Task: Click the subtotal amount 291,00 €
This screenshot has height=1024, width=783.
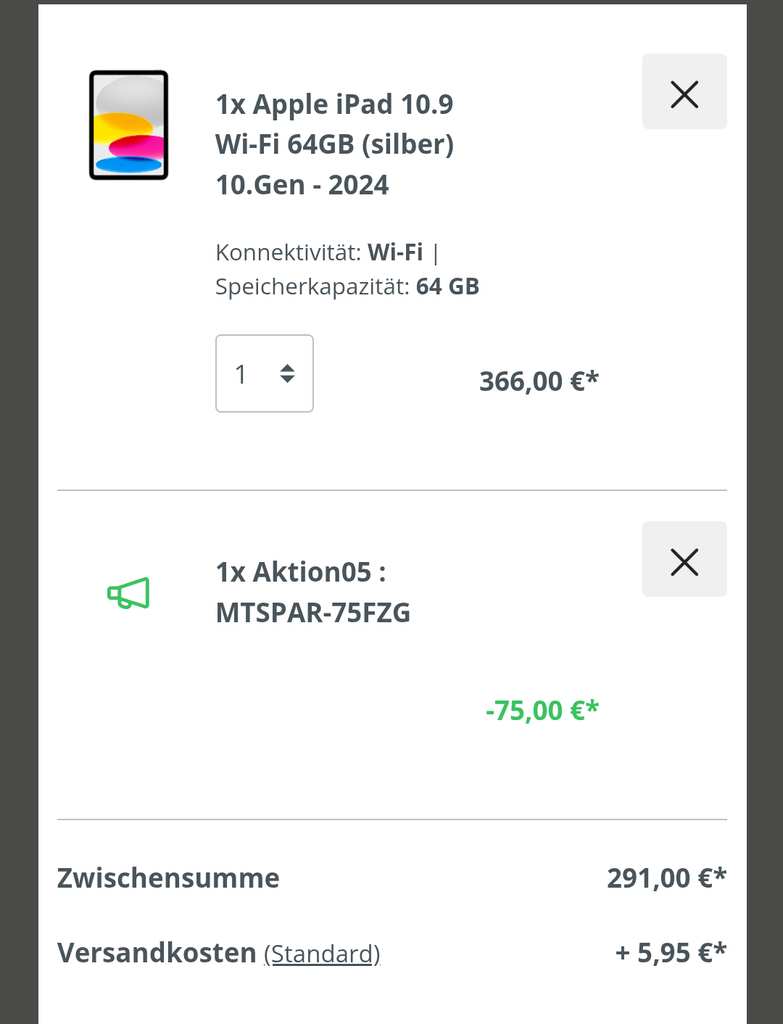Action: coord(667,878)
